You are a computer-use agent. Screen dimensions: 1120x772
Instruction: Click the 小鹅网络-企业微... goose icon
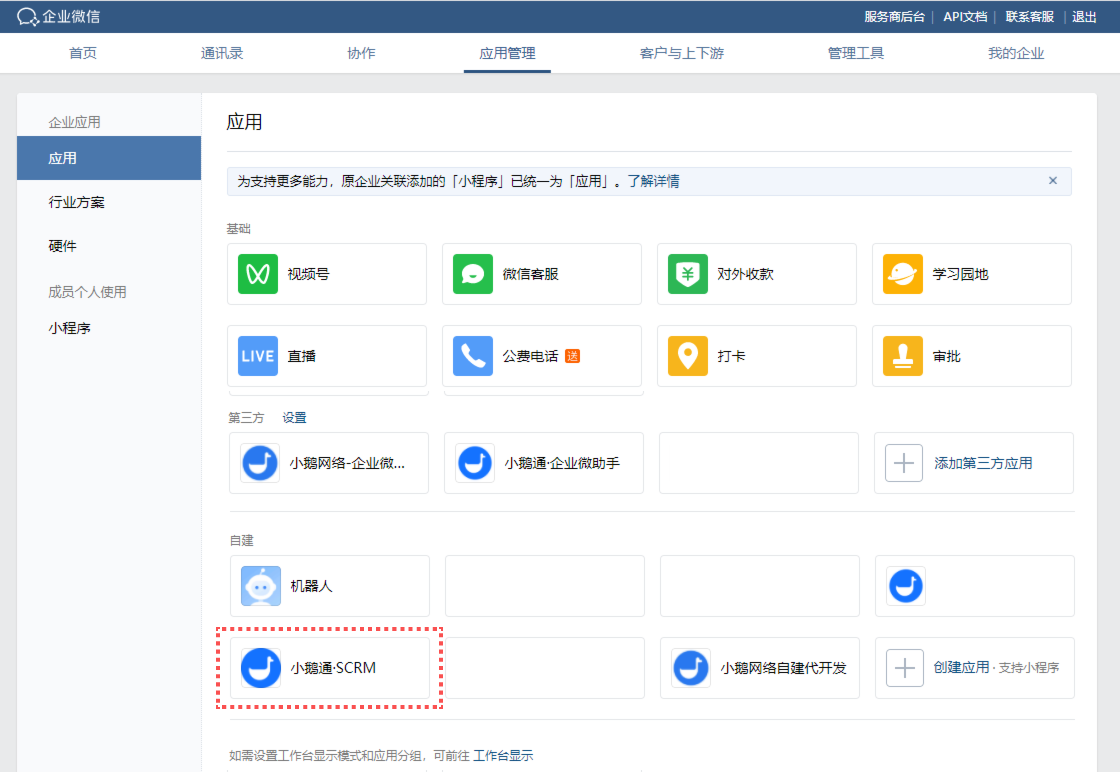(260, 463)
